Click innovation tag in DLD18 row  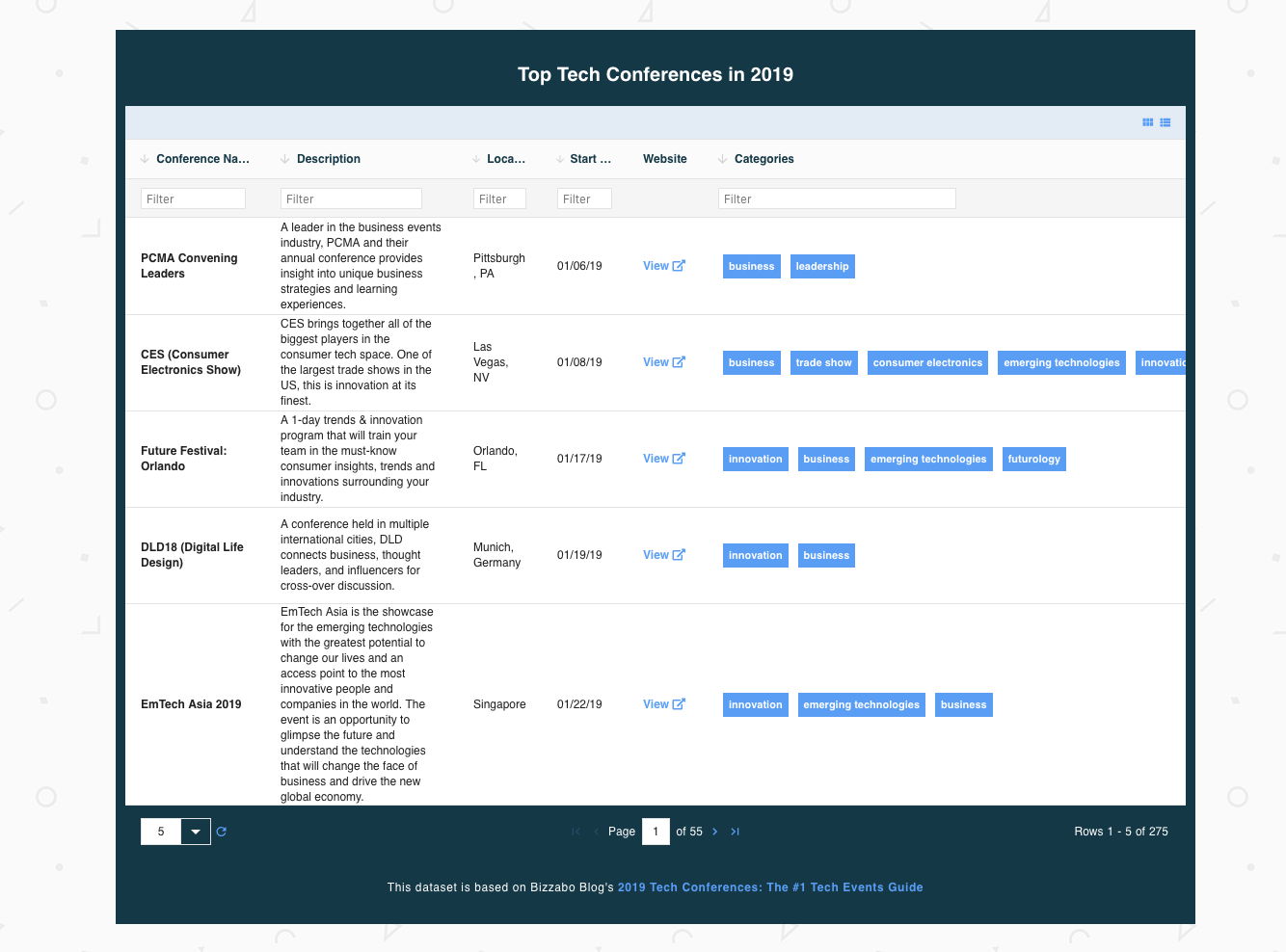pyautogui.click(x=756, y=555)
